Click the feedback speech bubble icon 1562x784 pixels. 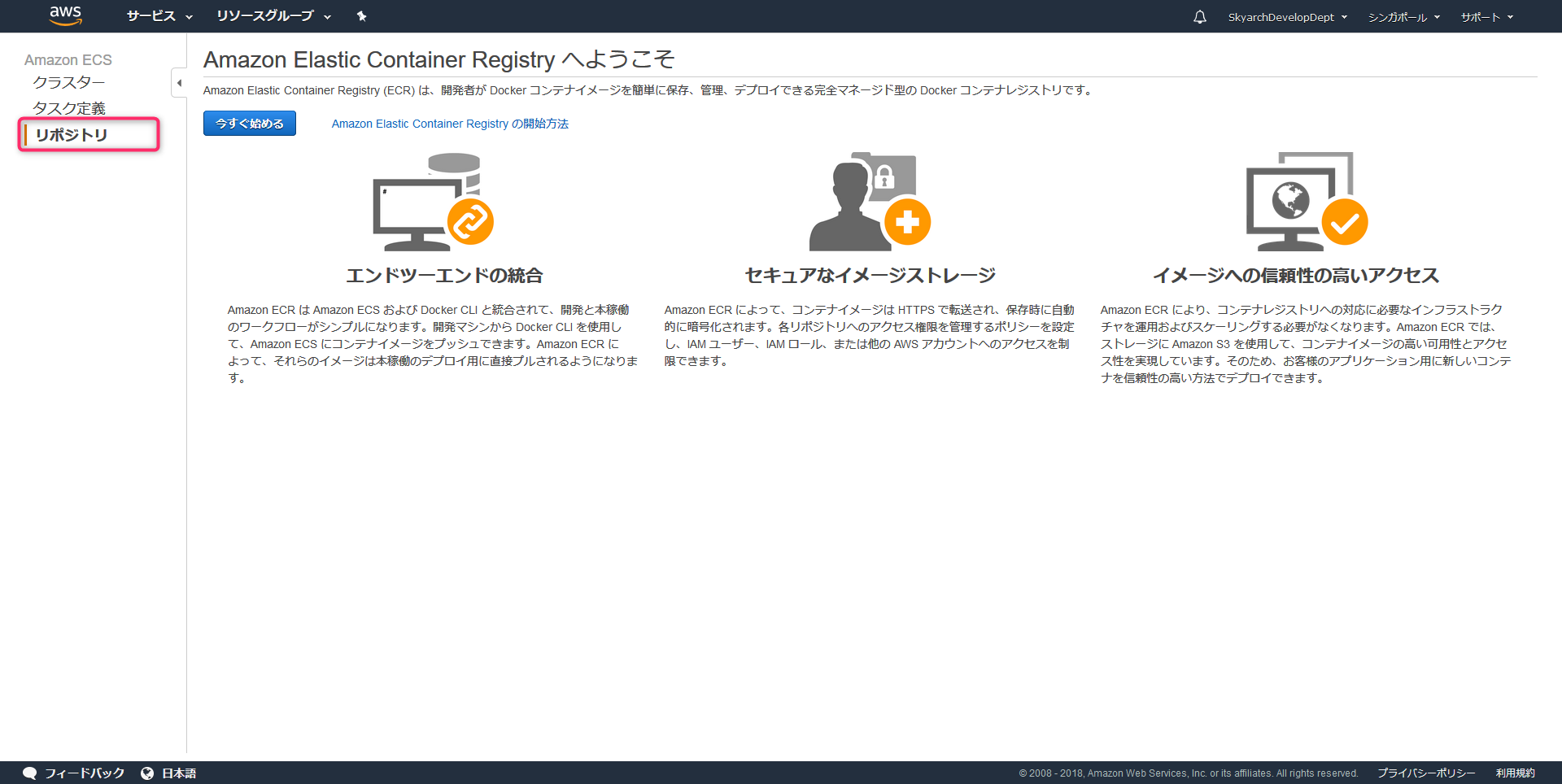30,773
